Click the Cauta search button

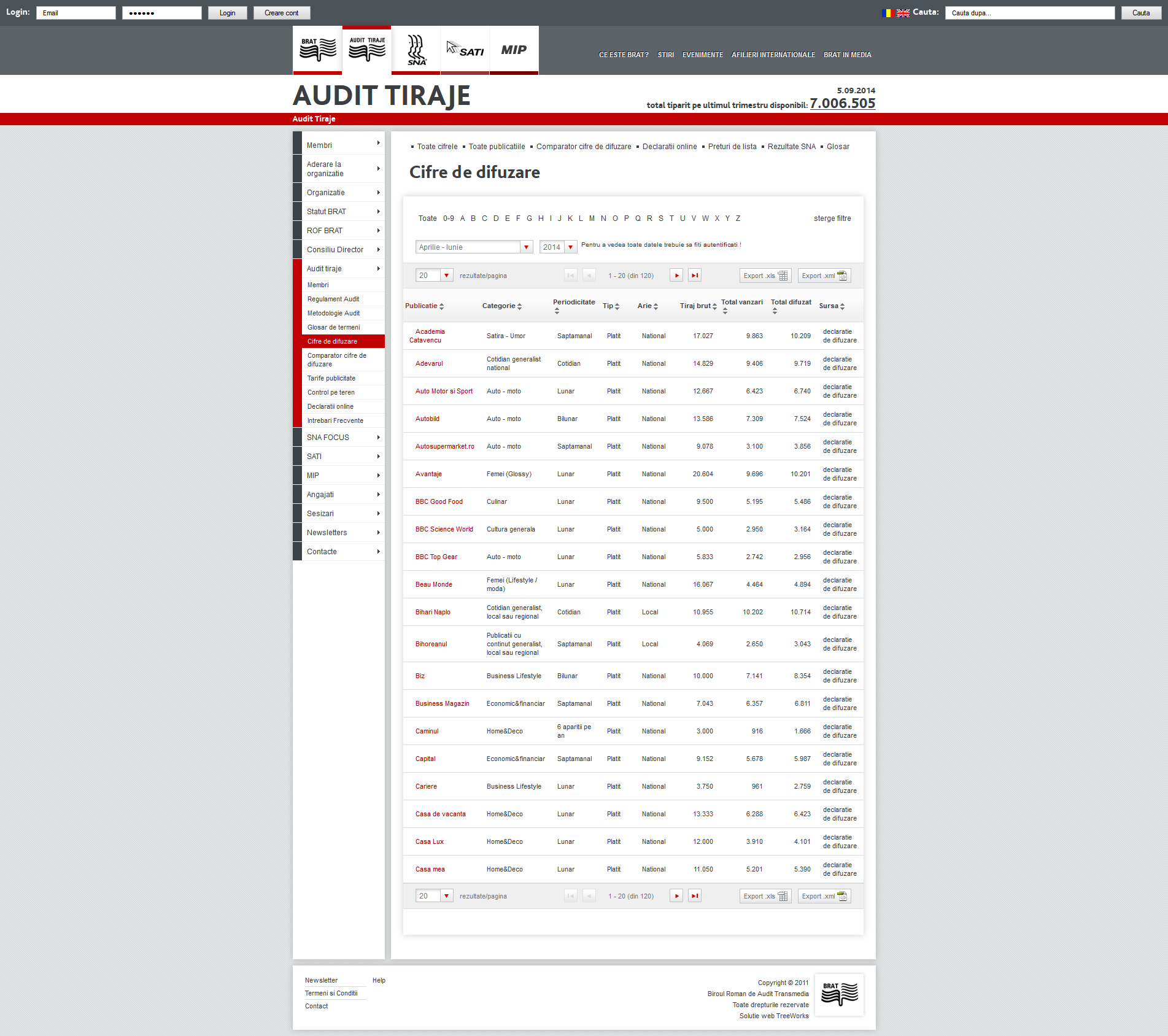[1141, 13]
